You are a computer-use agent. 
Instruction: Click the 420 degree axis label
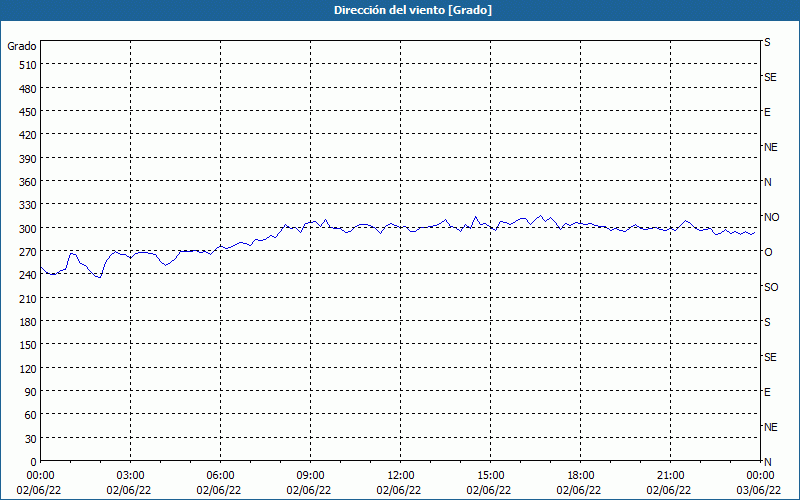pos(28,135)
